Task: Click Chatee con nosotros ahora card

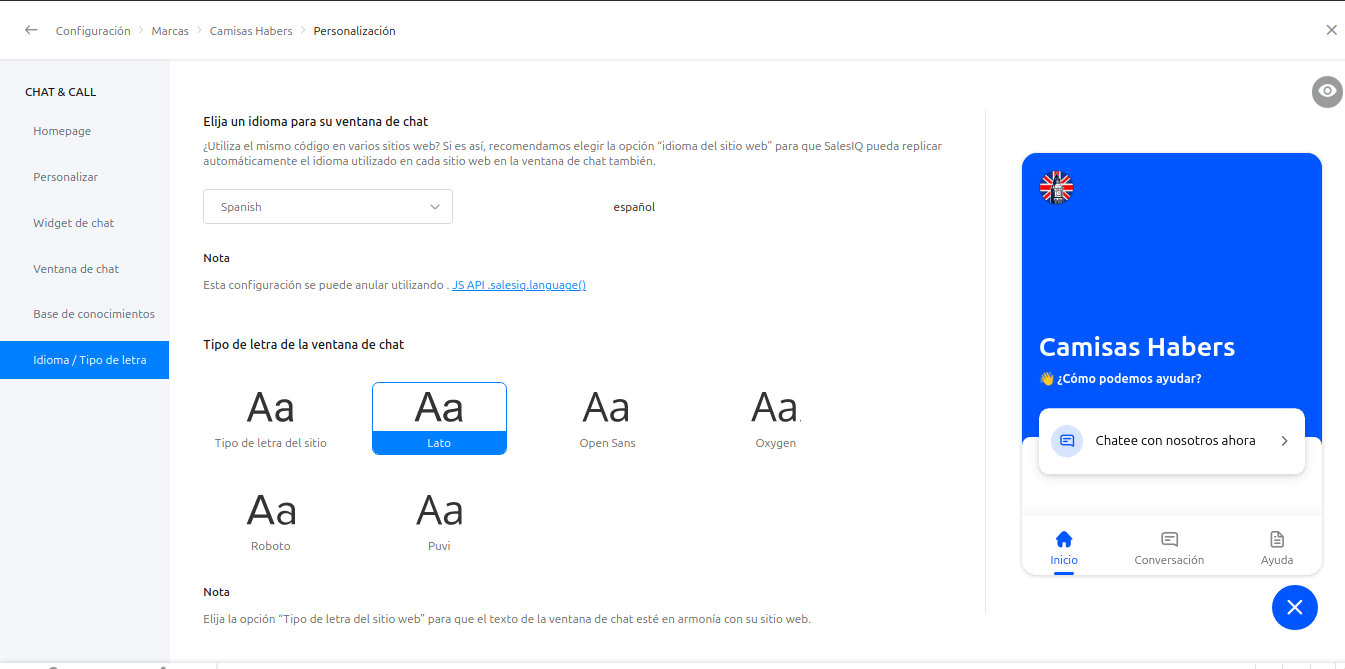Action: click(x=1171, y=441)
